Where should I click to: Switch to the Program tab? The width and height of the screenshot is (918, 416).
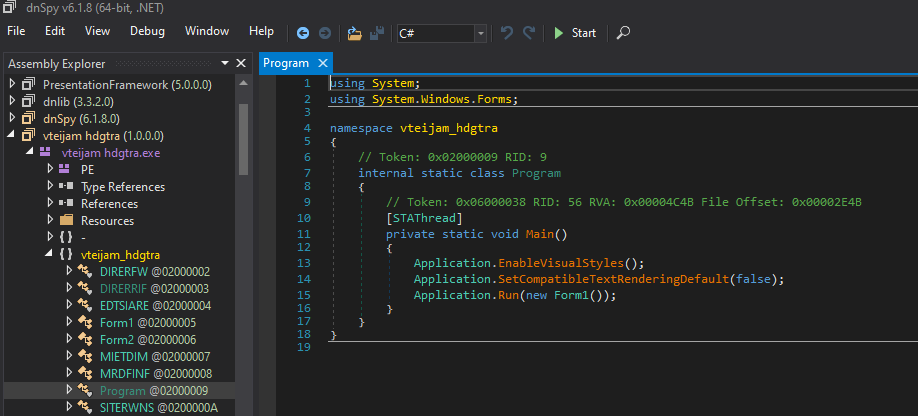(286, 63)
